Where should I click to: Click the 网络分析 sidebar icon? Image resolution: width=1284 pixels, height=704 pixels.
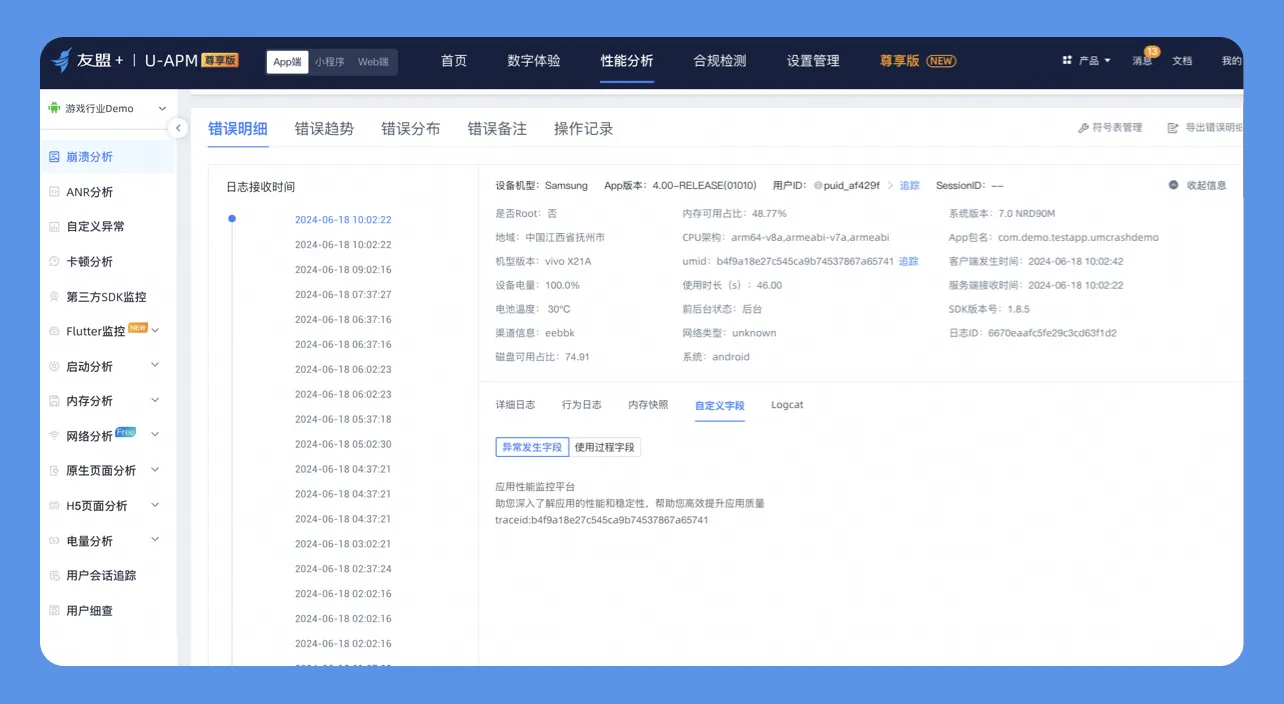coord(54,436)
